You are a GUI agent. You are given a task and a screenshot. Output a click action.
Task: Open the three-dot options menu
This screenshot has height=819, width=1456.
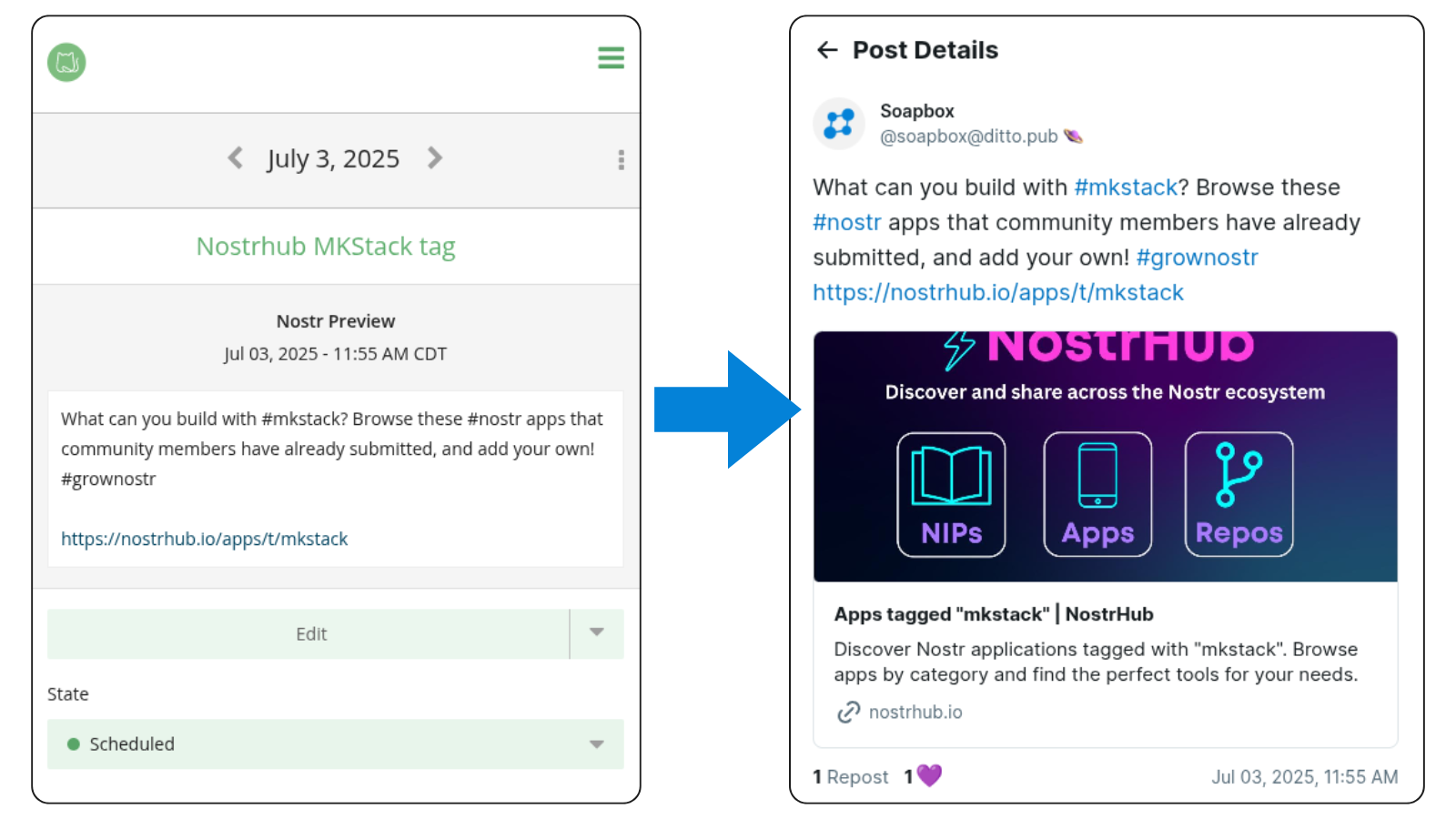(621, 160)
